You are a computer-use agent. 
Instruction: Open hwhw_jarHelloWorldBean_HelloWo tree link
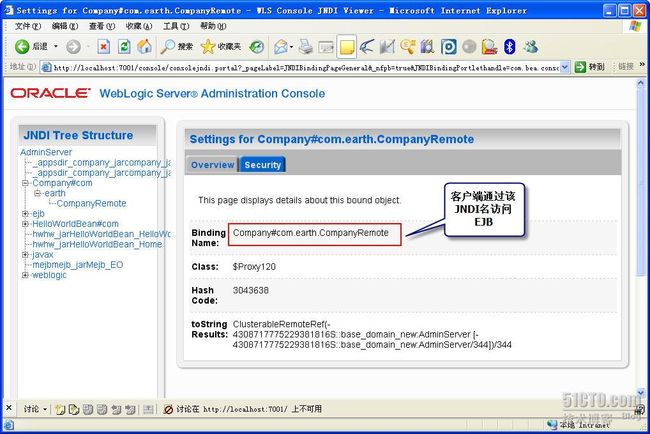(x=101, y=234)
